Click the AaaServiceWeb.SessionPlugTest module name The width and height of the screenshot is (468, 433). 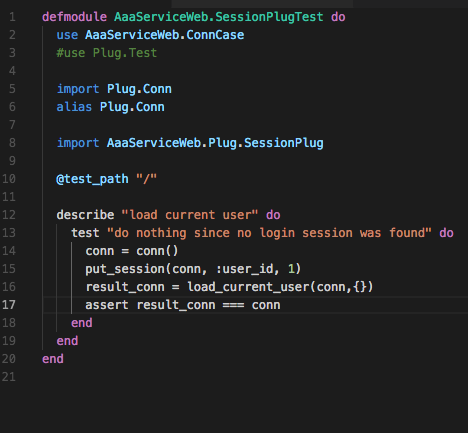[x=219, y=17]
